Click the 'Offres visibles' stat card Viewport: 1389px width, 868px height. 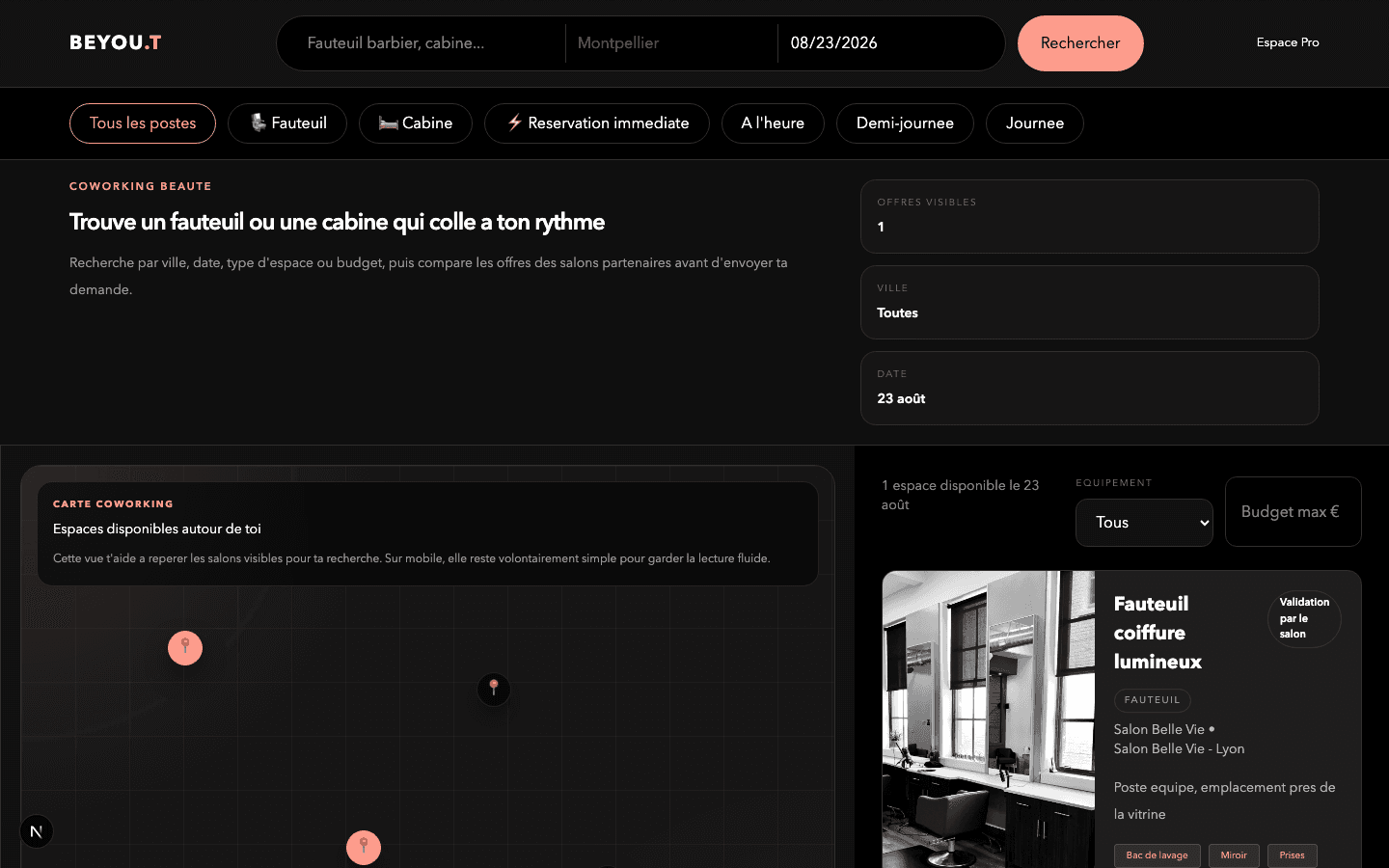pos(1090,217)
